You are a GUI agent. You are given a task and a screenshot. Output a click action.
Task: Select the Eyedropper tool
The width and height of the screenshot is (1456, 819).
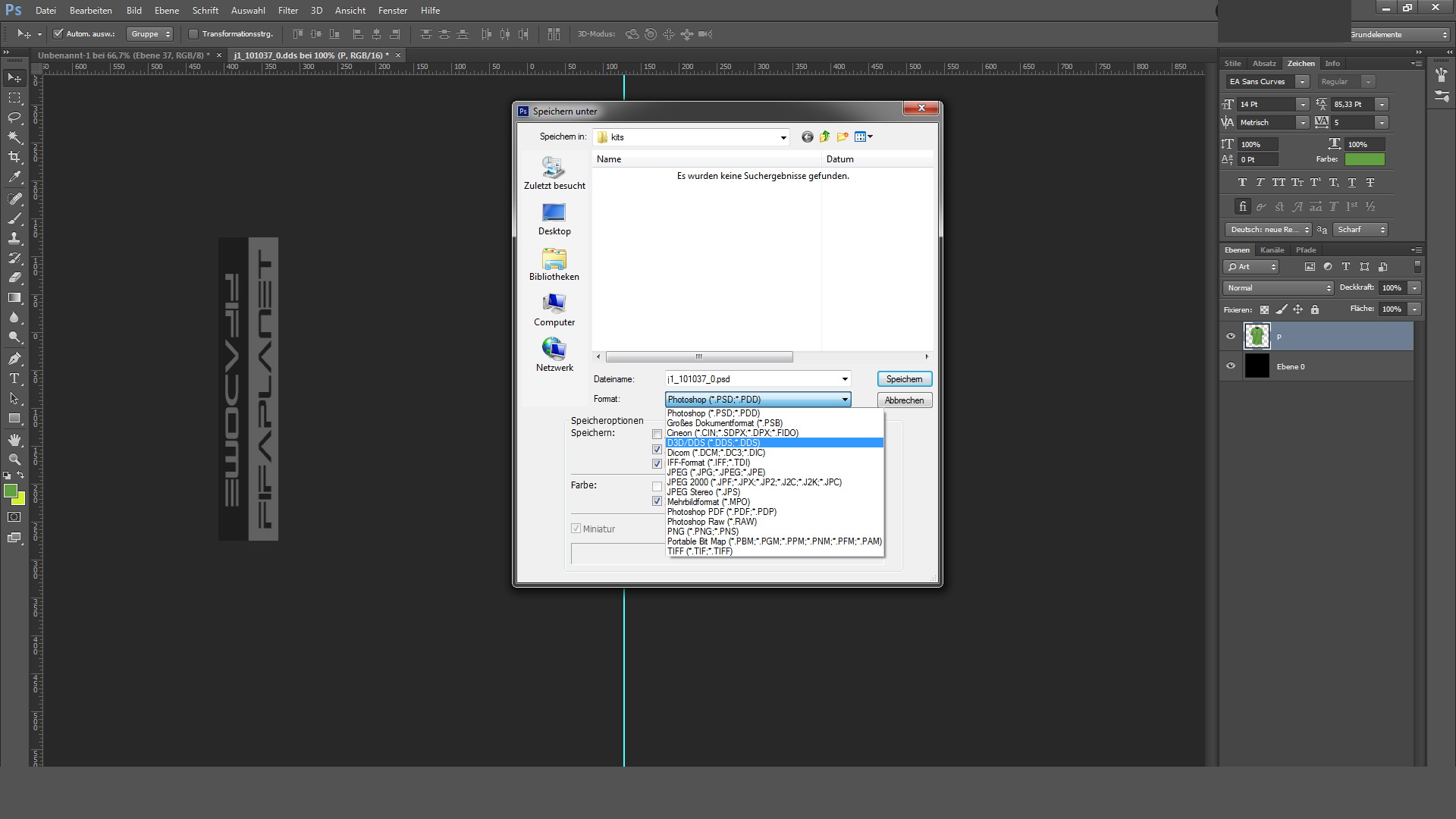(x=14, y=177)
